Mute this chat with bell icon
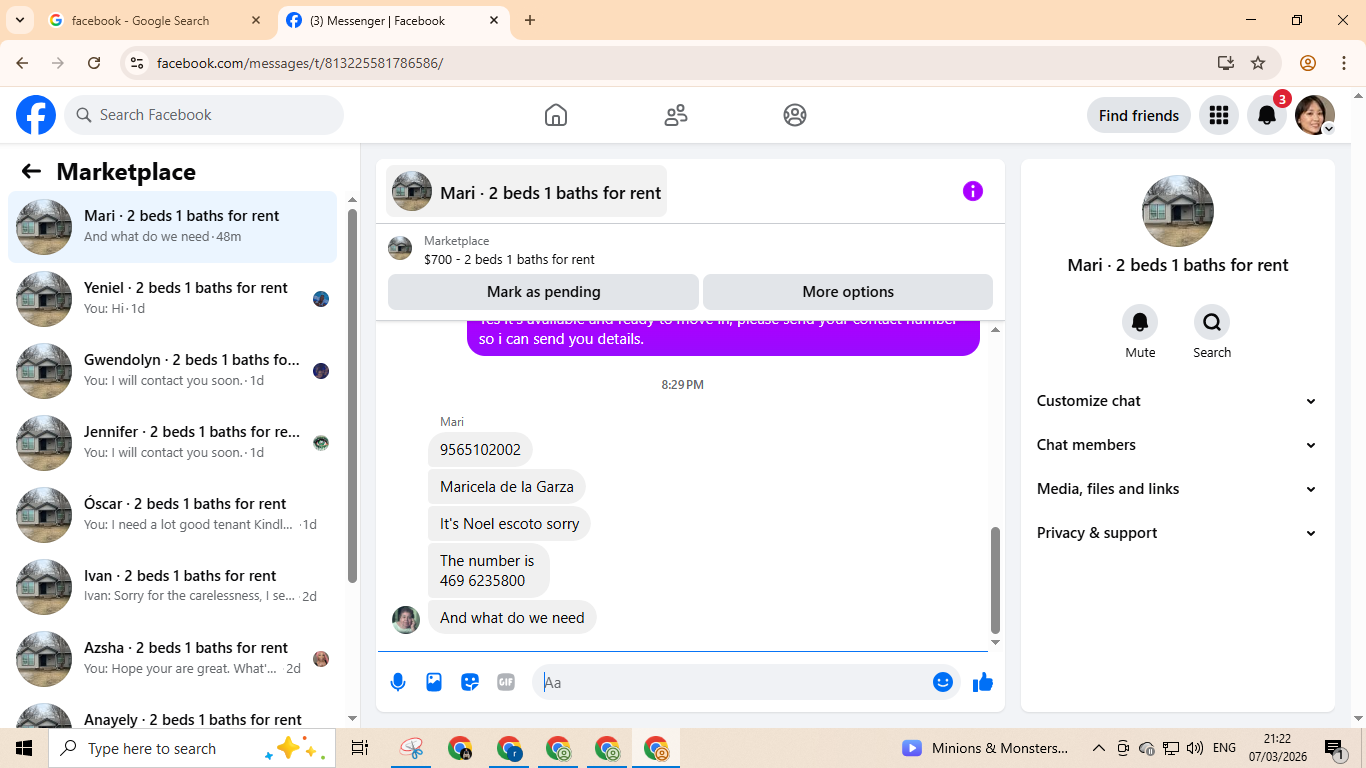 [x=1140, y=322]
